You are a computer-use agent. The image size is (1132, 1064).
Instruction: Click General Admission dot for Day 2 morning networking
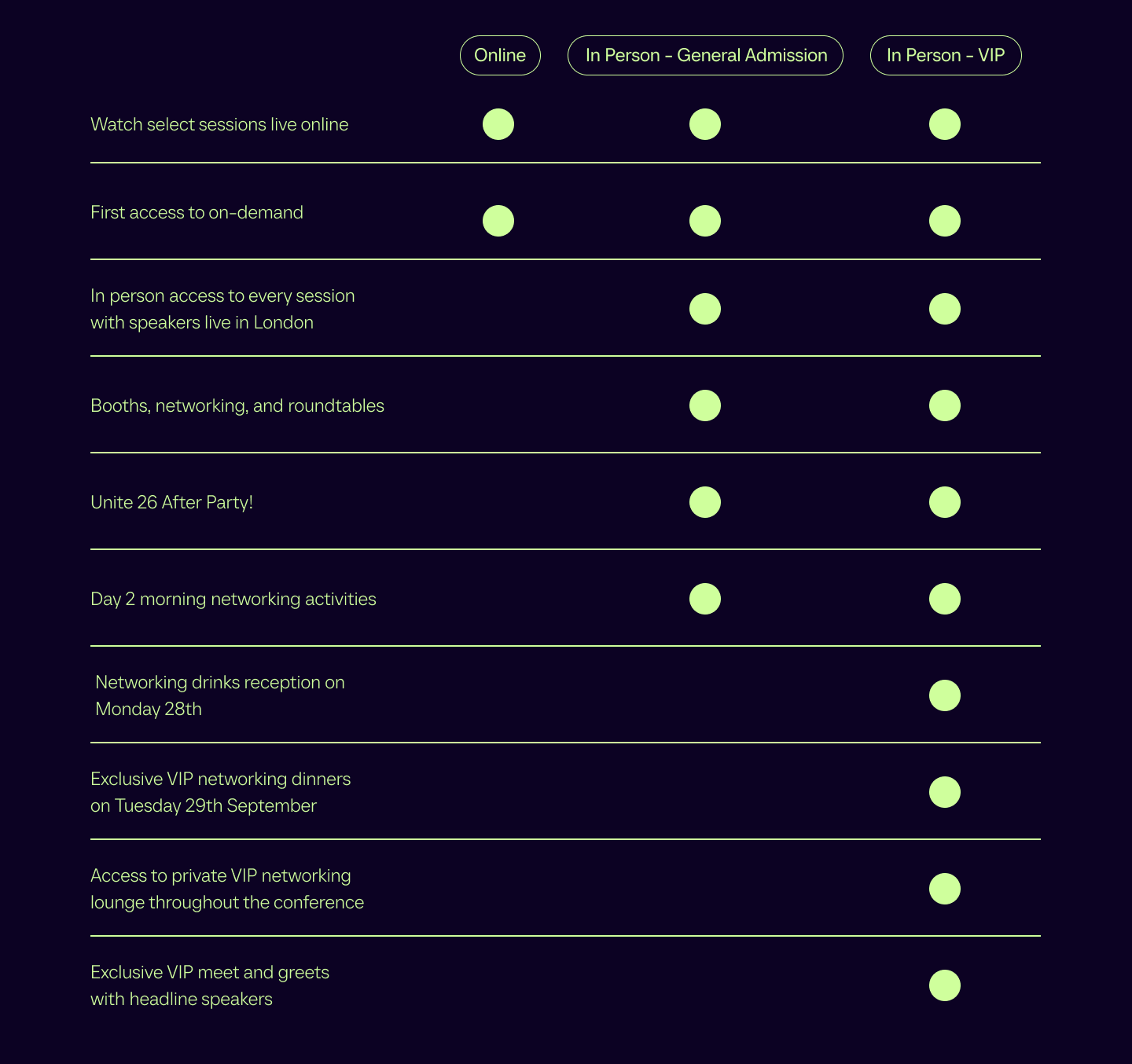point(705,599)
